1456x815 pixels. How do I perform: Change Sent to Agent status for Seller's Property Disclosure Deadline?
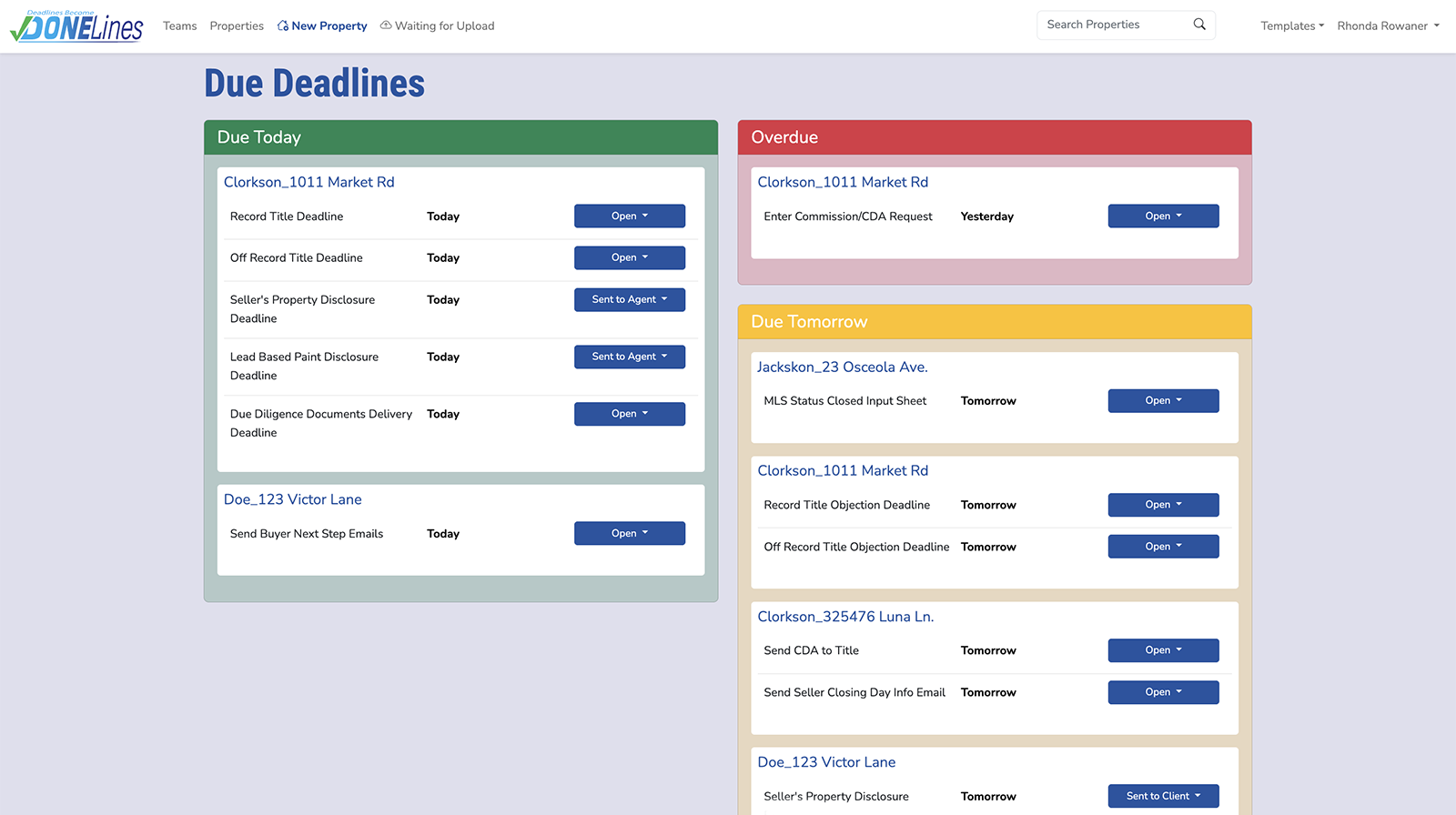point(630,299)
